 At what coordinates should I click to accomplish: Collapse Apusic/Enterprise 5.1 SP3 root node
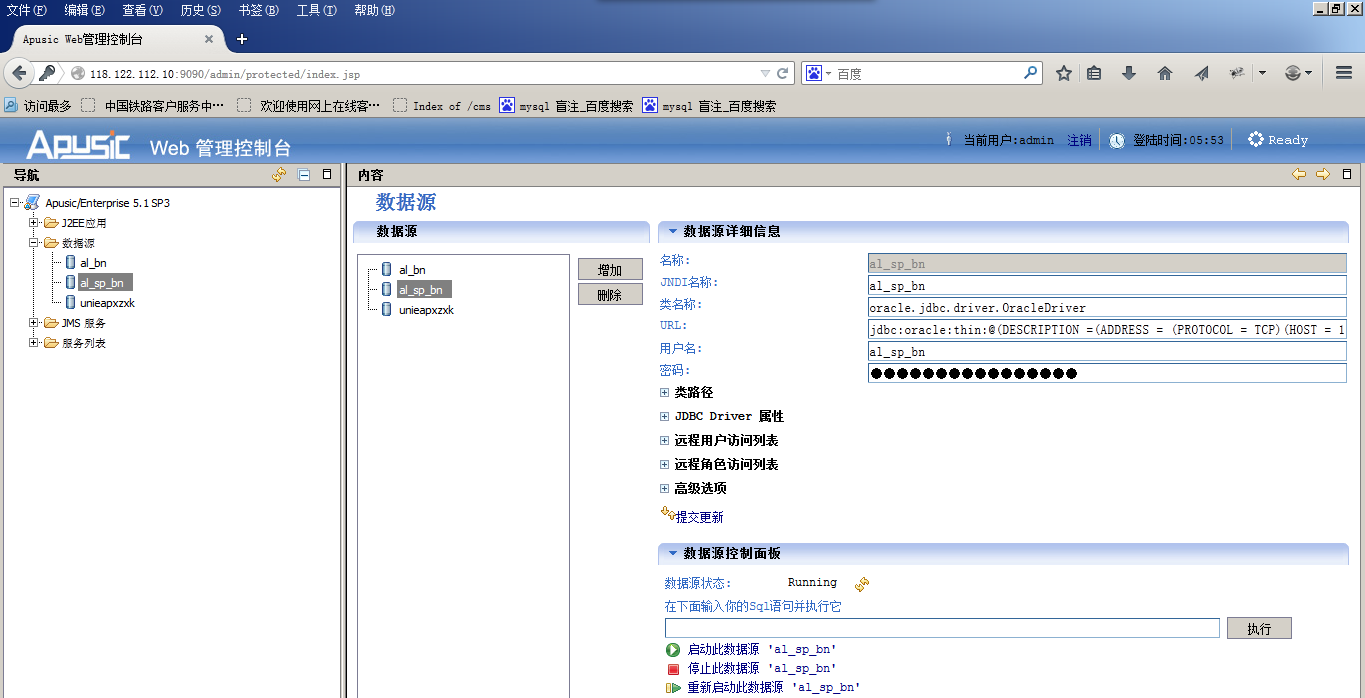(x=15, y=203)
